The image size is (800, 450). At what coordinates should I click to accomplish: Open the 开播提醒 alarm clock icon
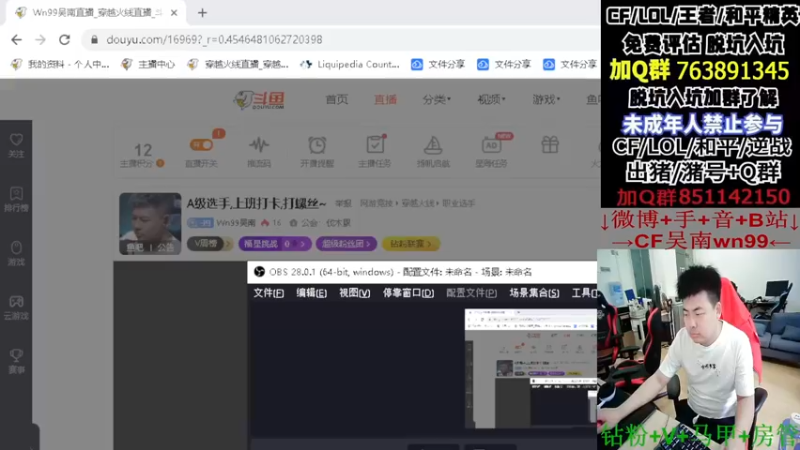coord(317,145)
